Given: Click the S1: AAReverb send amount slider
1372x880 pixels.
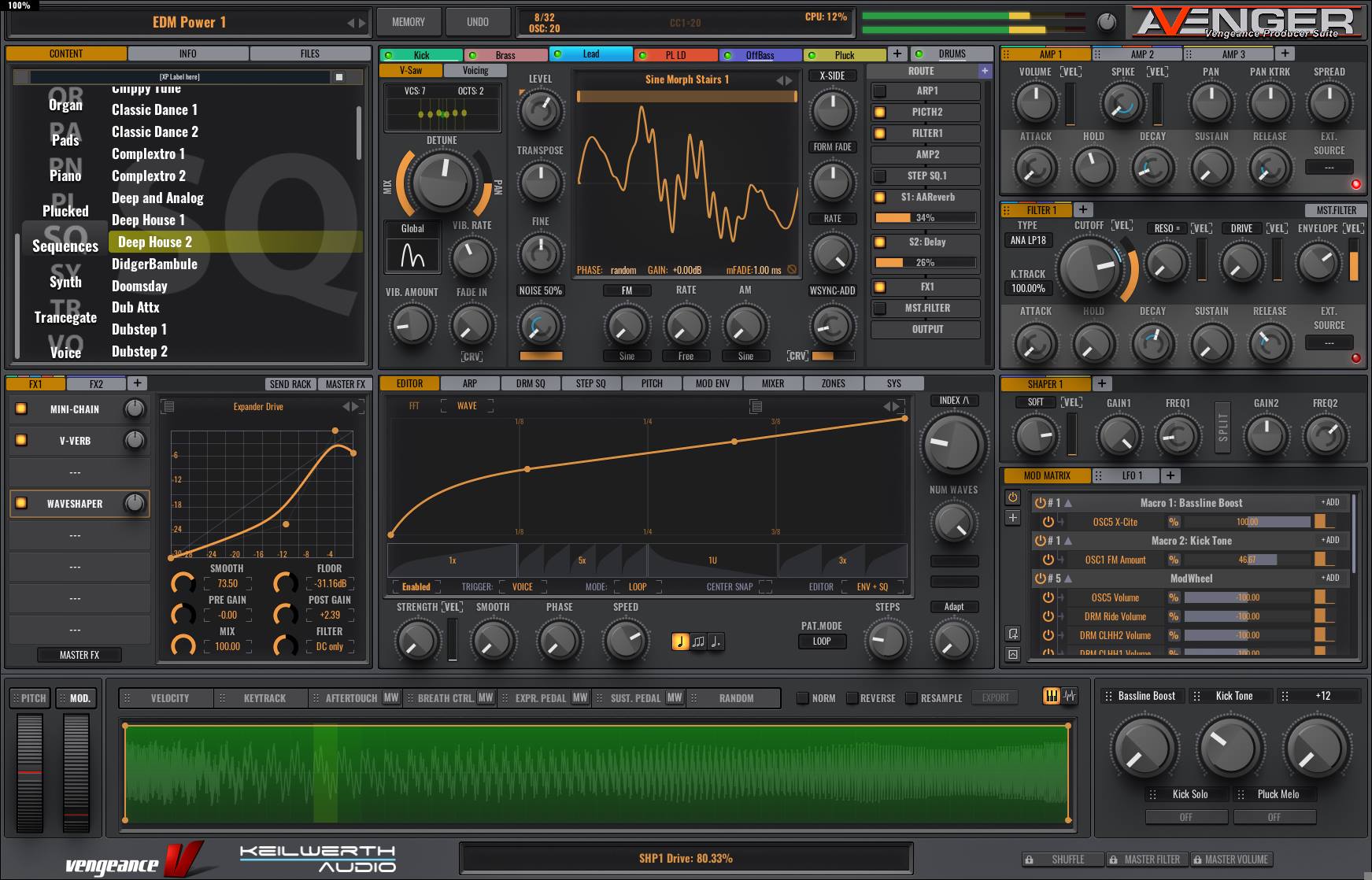Looking at the screenshot, I should [x=925, y=218].
